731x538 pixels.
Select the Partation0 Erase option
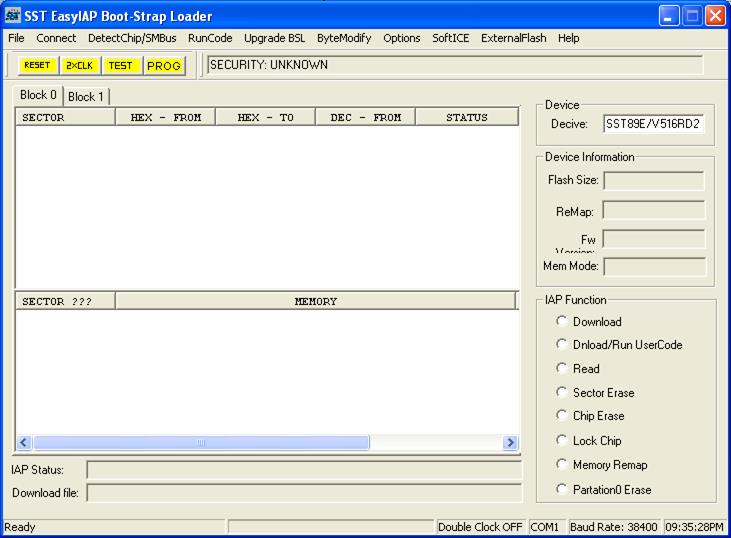pos(604,490)
